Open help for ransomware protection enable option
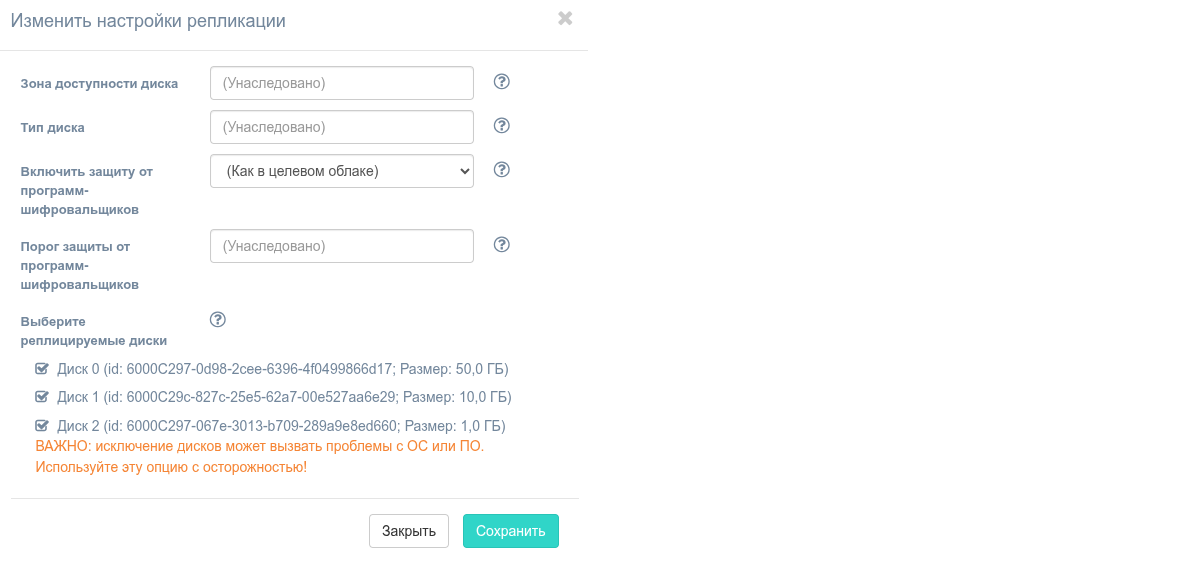Screen dimensions: 1199x576 pyautogui.click(x=502, y=170)
